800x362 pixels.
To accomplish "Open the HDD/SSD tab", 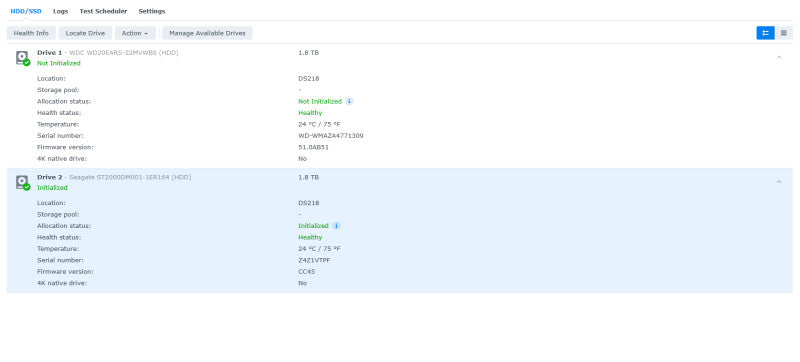I will (26, 11).
